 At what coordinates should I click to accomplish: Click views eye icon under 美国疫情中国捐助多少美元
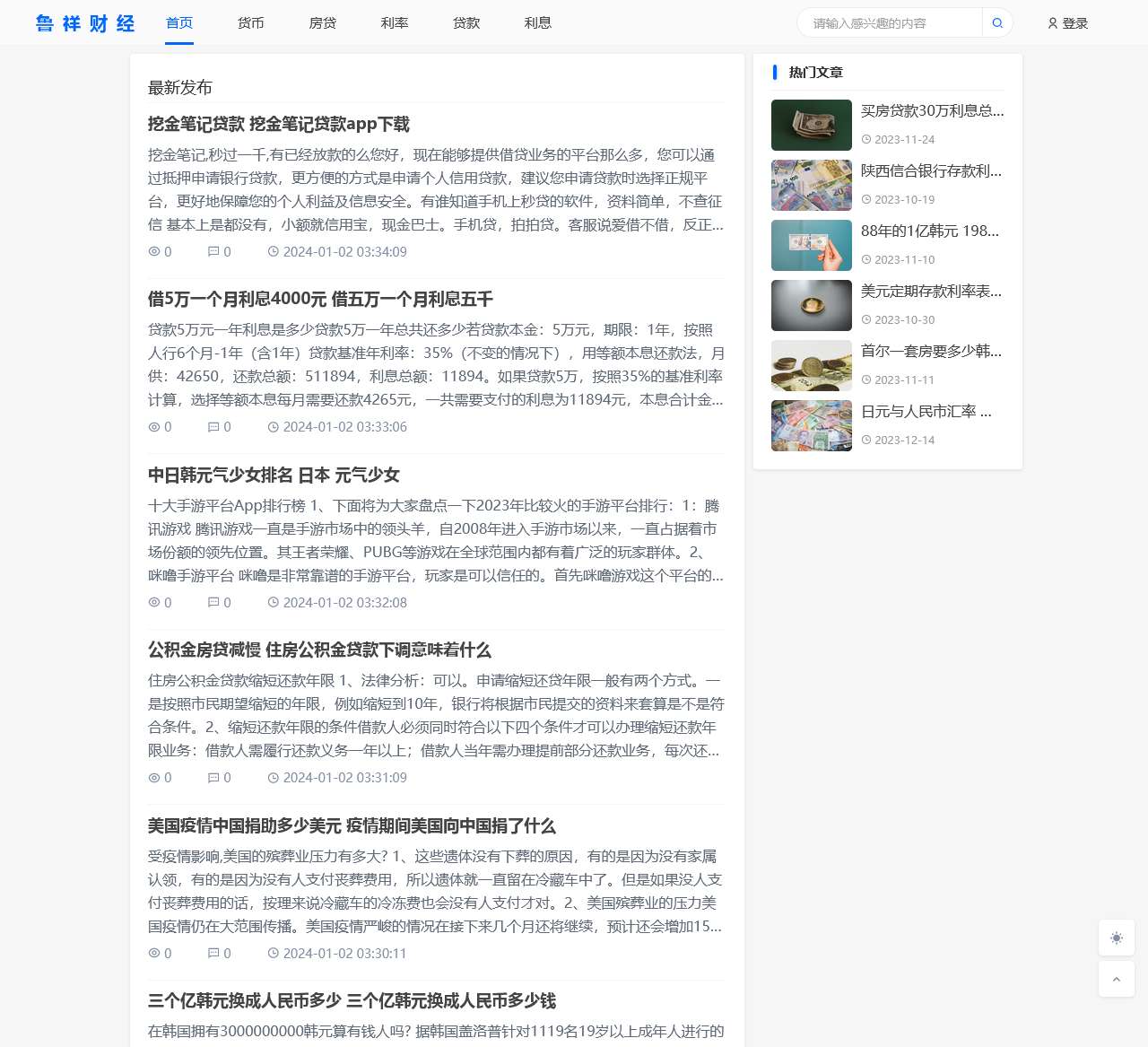(154, 954)
